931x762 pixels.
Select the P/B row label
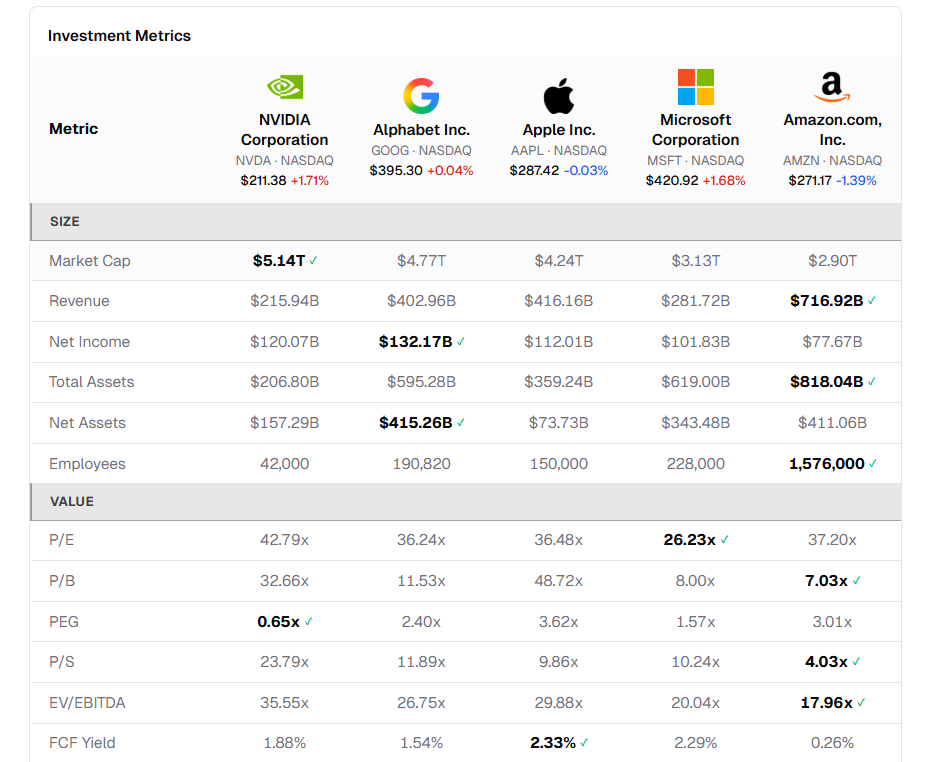(x=62, y=581)
